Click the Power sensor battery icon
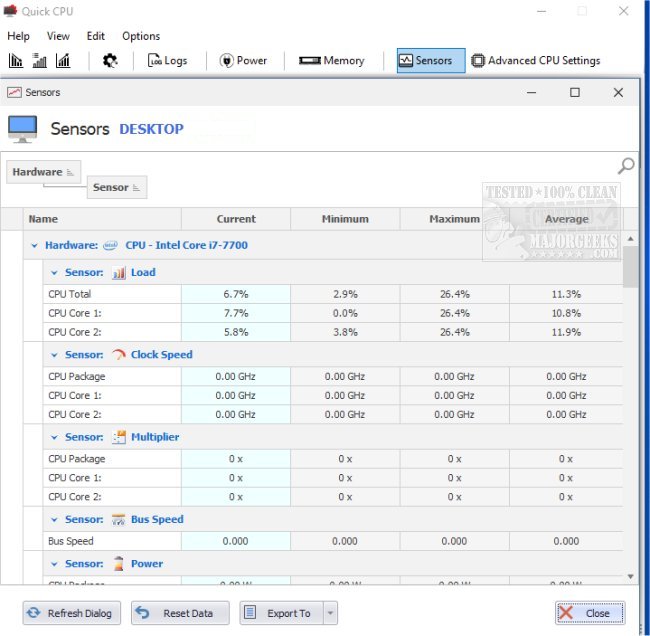650x636 pixels. (119, 564)
